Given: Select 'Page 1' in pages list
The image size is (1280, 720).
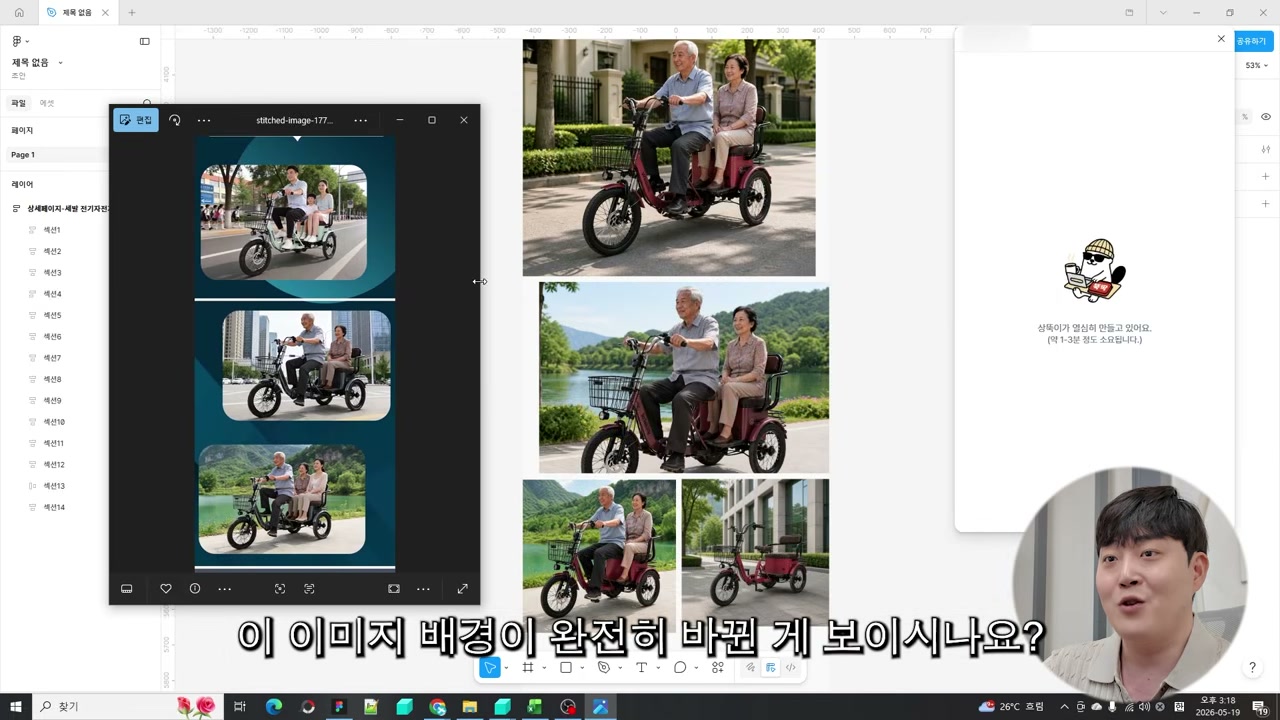Looking at the screenshot, I should click(x=58, y=155).
